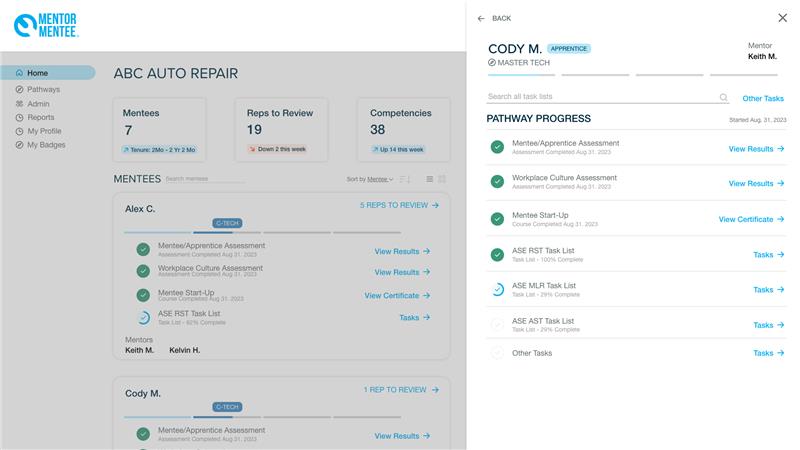Open the Reps to Review summary card
This screenshot has height=450, width=800.
click(x=281, y=130)
